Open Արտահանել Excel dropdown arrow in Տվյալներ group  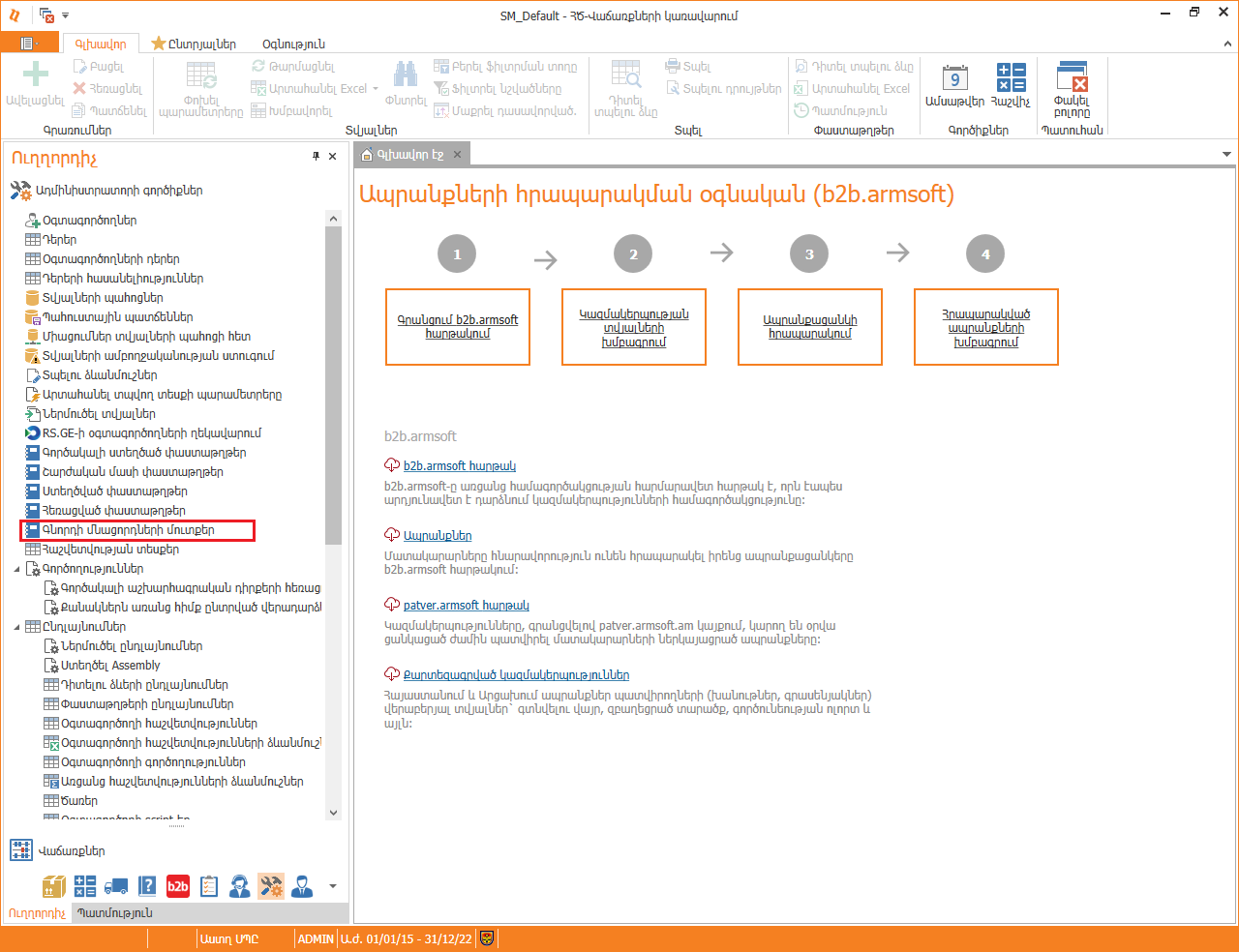[x=376, y=88]
